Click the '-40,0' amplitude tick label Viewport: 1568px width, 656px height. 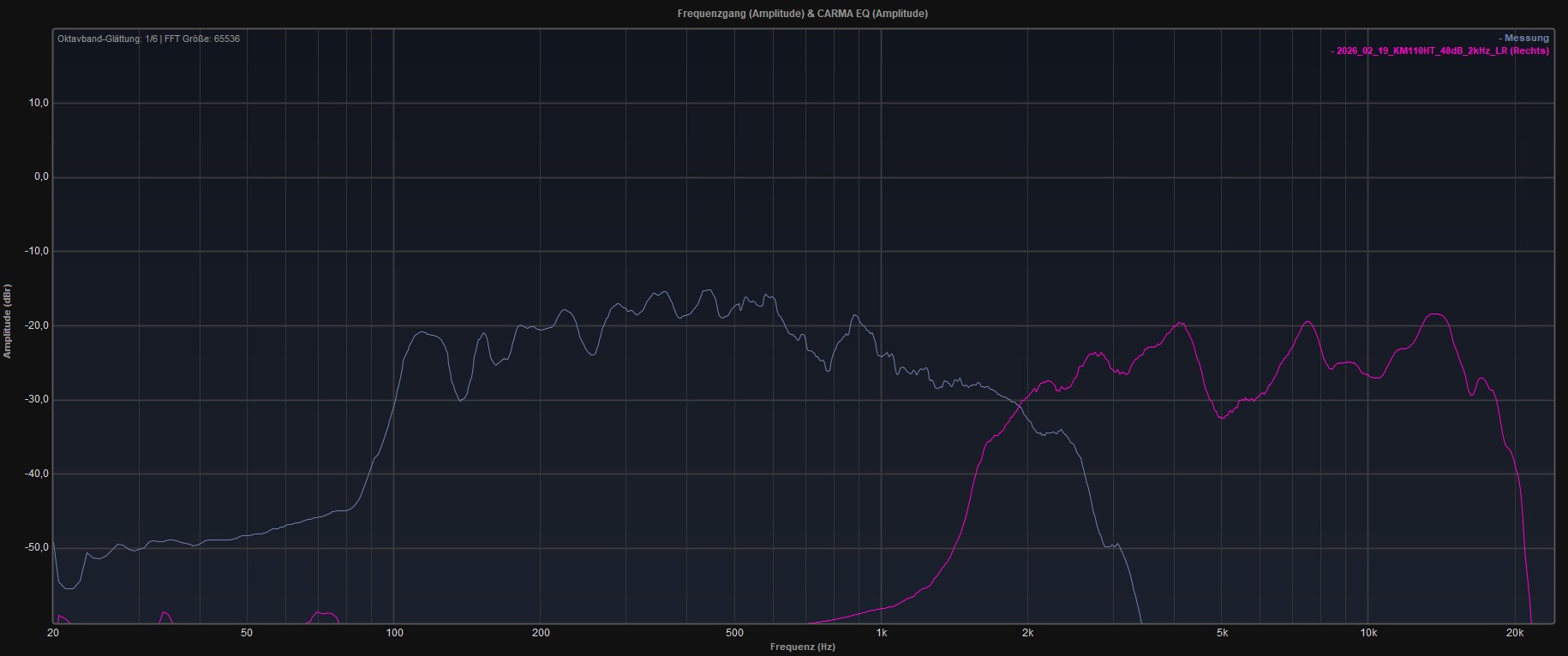(37, 474)
